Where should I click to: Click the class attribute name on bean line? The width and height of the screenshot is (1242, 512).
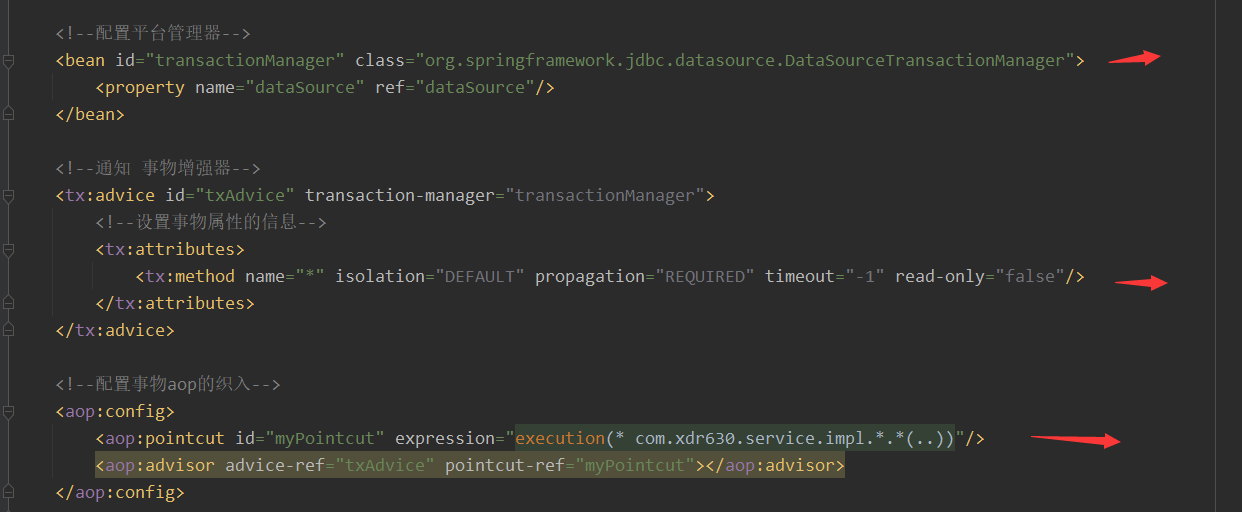pos(380,61)
